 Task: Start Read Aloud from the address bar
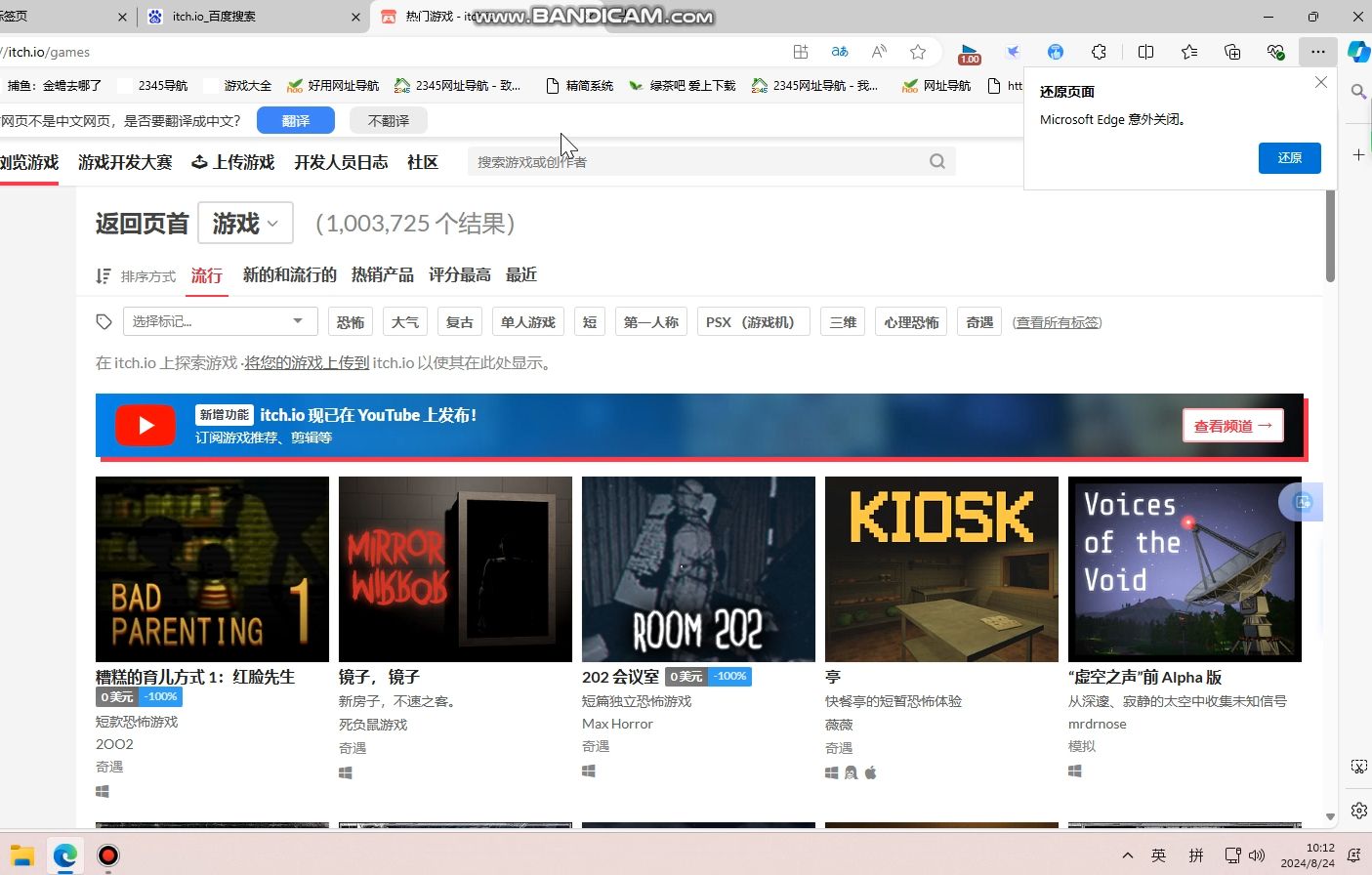(x=879, y=52)
